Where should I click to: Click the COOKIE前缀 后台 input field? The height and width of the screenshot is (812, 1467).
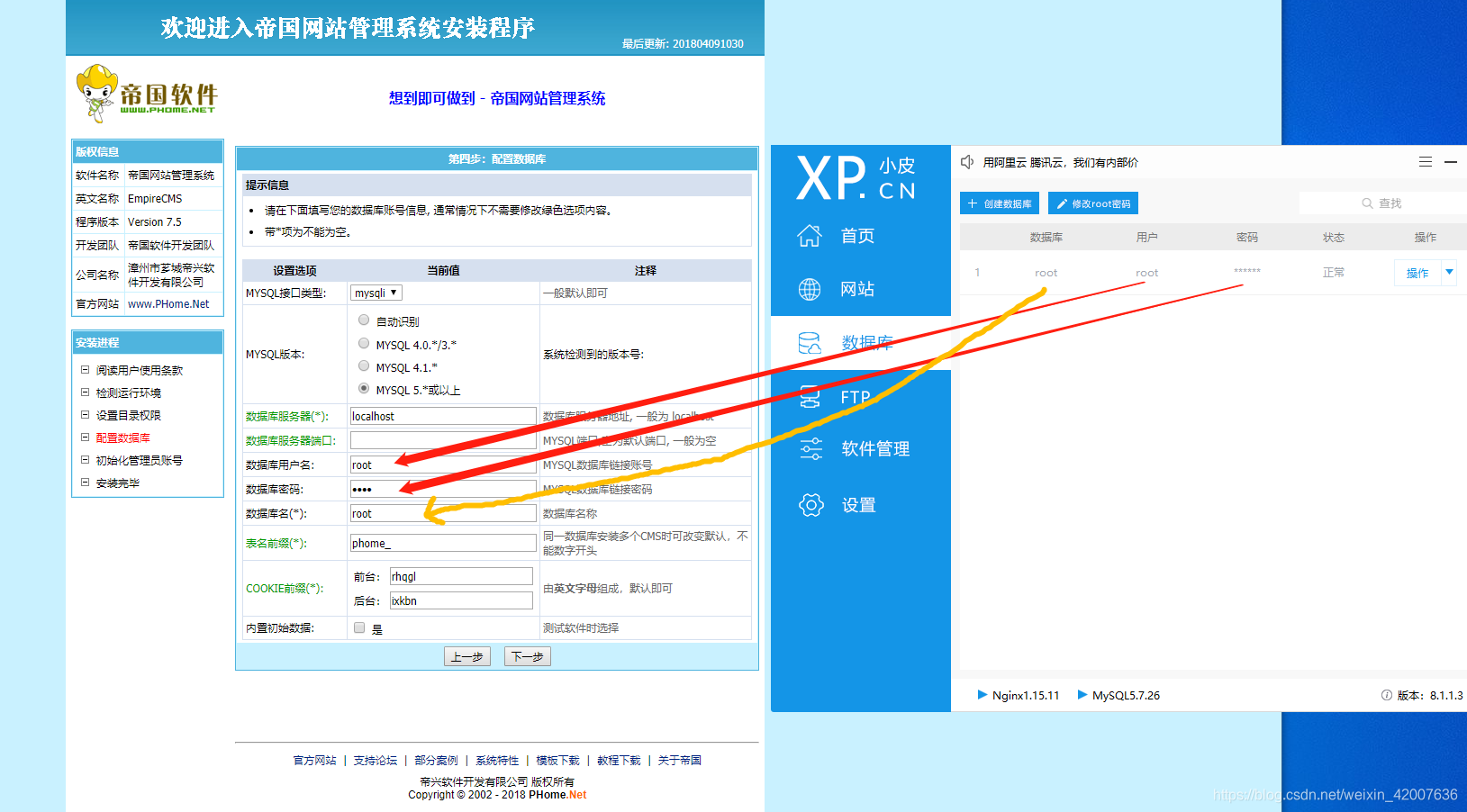(x=461, y=600)
